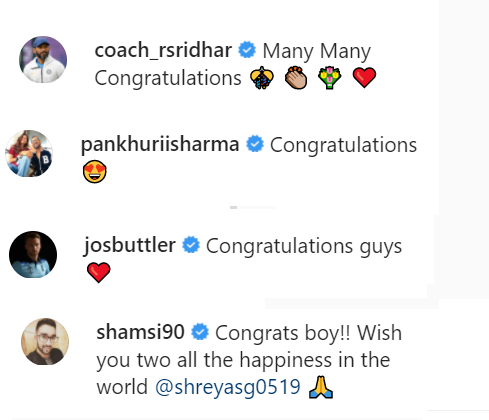489x420 pixels.
Task: Click the flower bouquet emoji
Action: click(329, 78)
